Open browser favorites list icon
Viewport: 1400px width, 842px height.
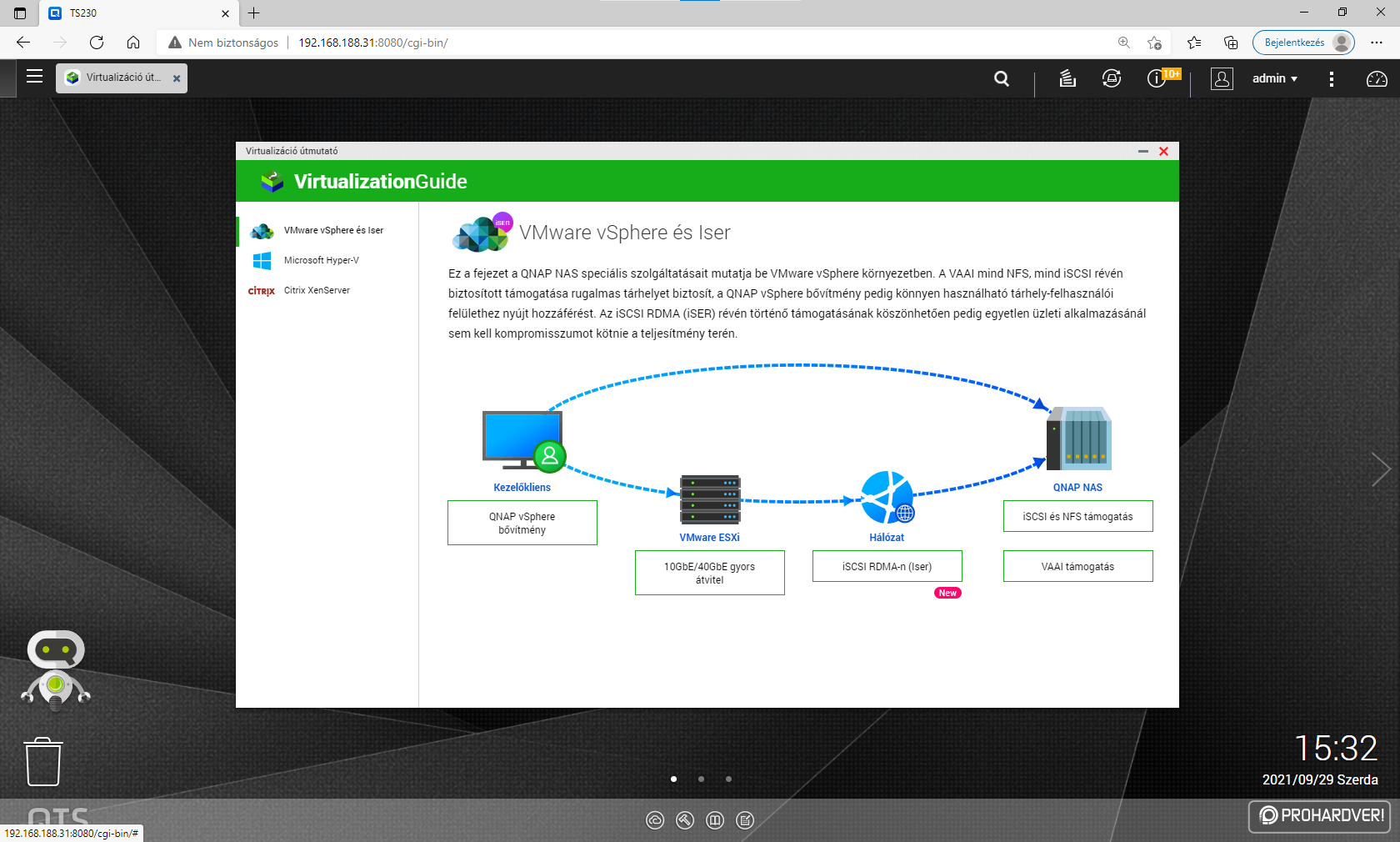click(x=1194, y=43)
